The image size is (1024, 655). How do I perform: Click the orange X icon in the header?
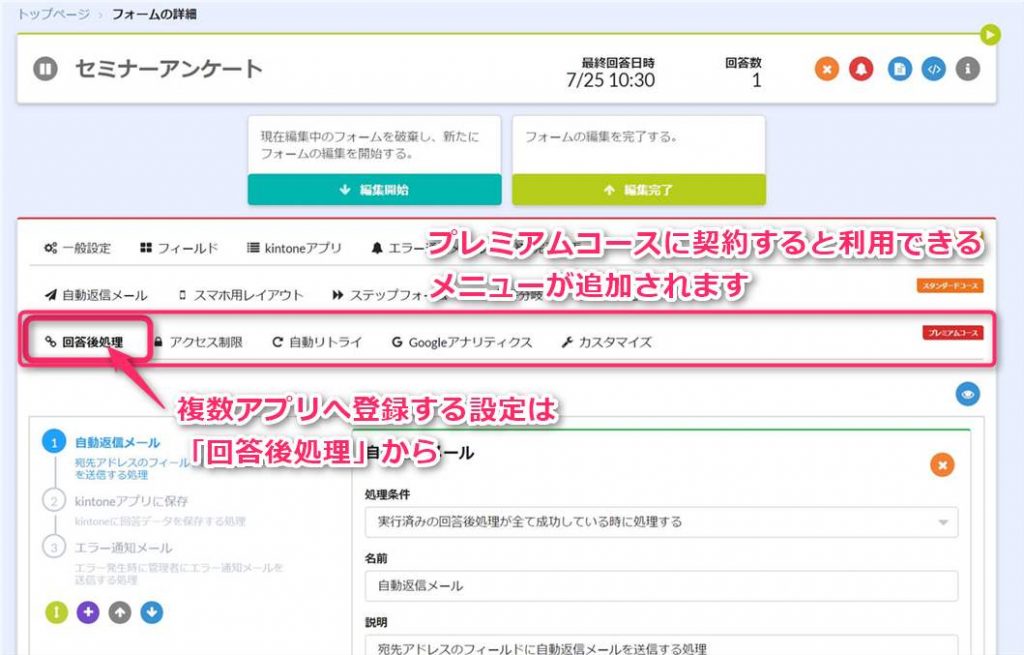[x=827, y=70]
